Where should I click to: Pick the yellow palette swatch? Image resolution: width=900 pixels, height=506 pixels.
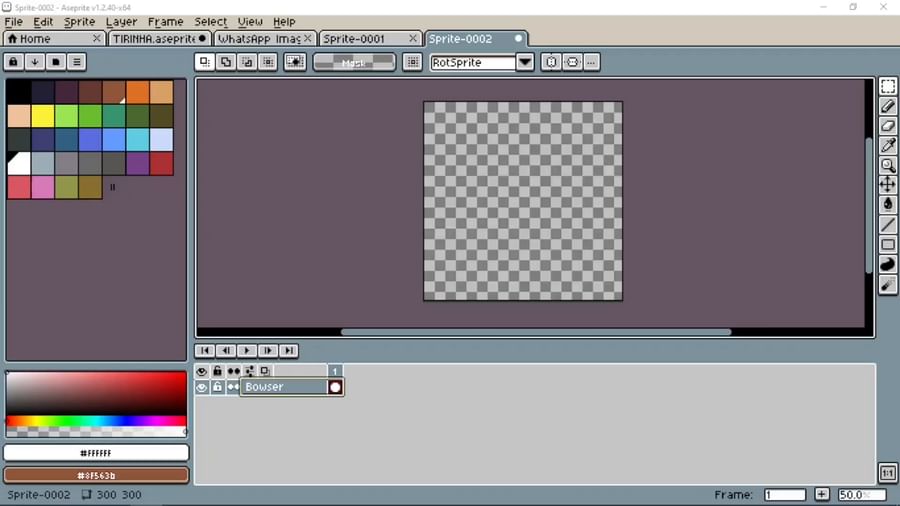coord(42,116)
